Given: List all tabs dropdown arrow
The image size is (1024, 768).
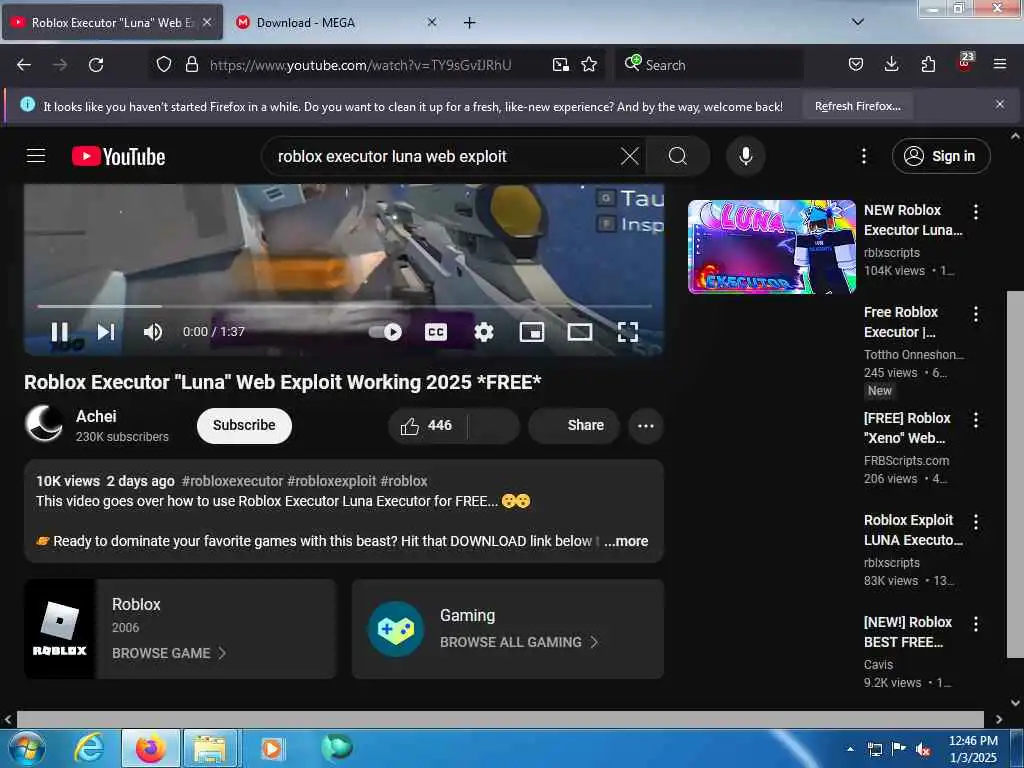Looking at the screenshot, I should 858,22.
